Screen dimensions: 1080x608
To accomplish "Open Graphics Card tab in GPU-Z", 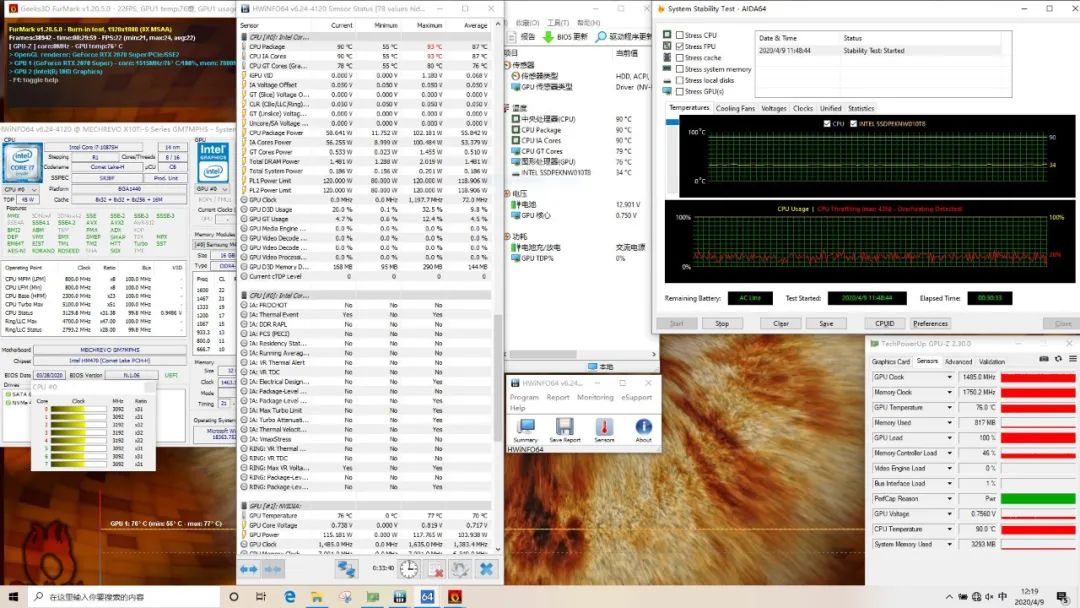I will tap(891, 361).
